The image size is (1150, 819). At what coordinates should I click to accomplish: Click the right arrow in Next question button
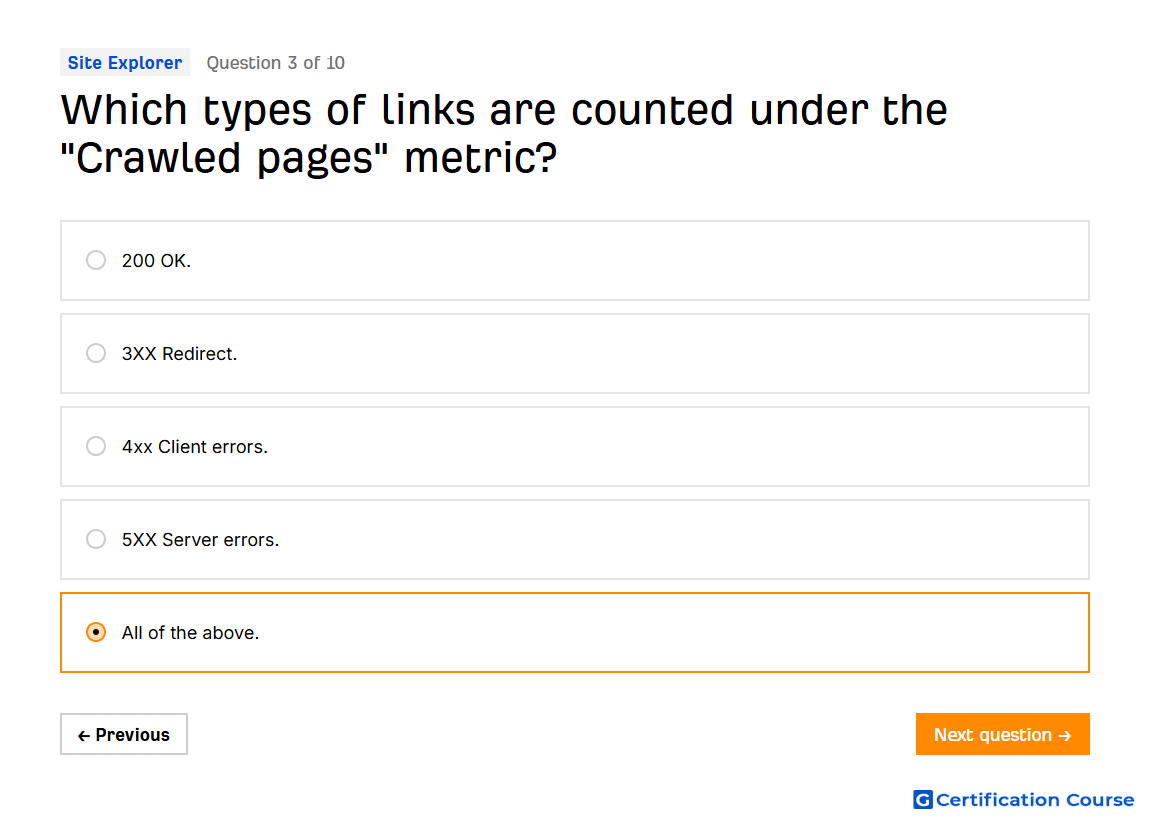click(x=1066, y=735)
